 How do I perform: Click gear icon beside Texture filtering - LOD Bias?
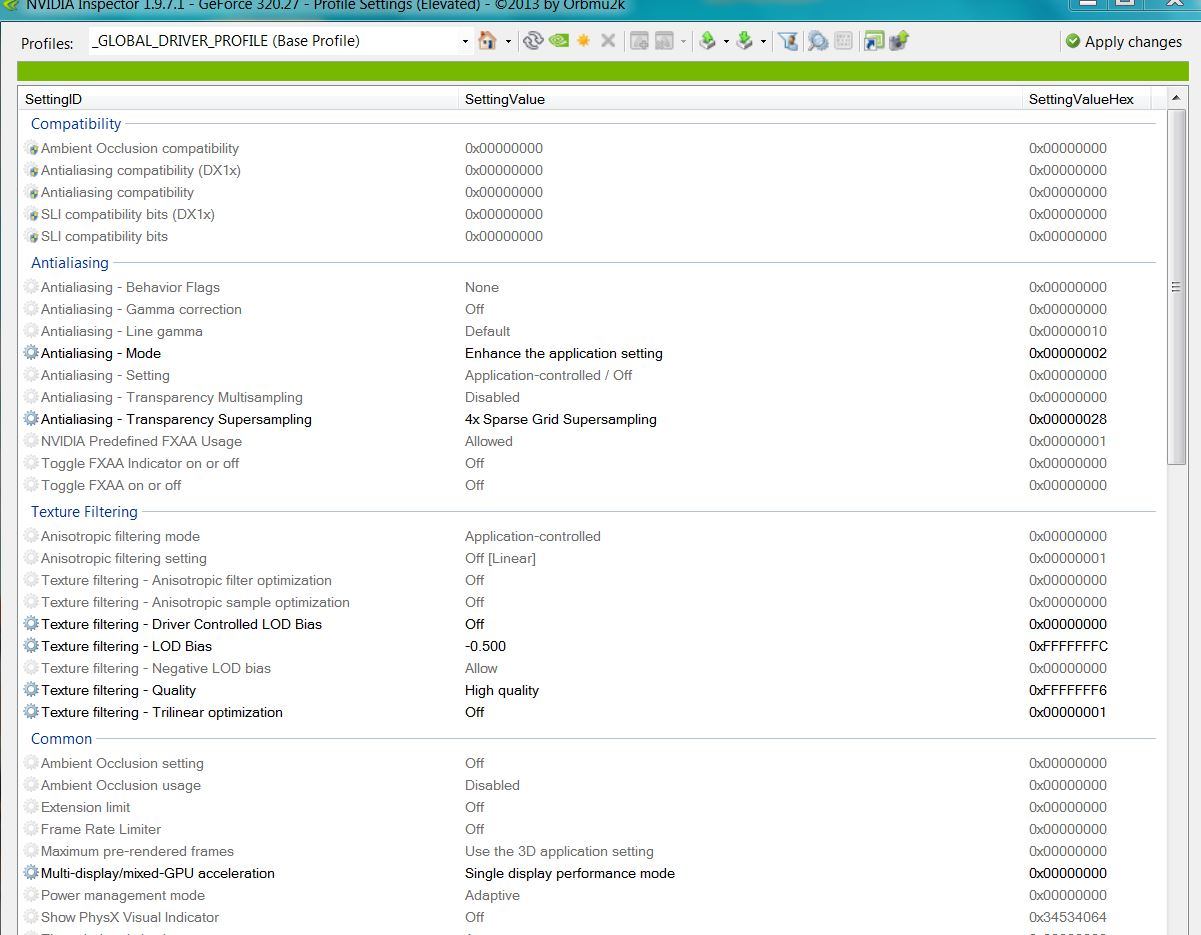pyautogui.click(x=31, y=646)
